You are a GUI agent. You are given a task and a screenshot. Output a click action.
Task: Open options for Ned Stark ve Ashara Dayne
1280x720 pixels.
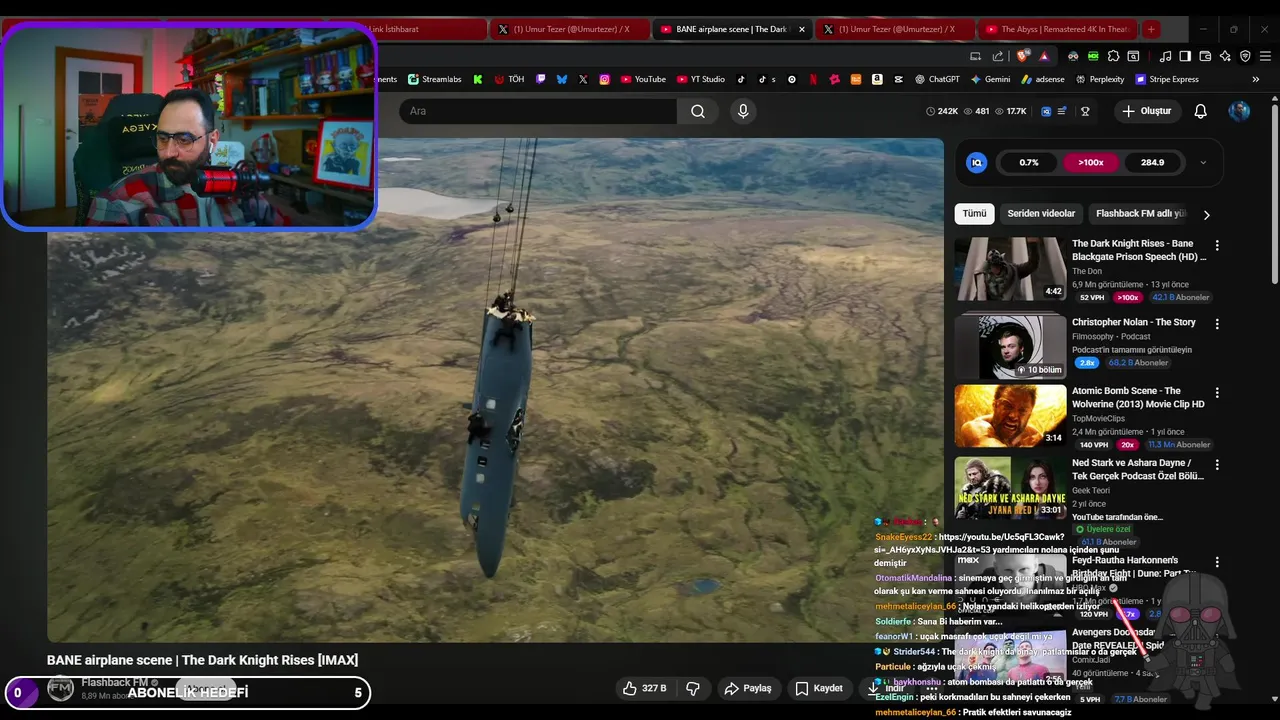pyautogui.click(x=1217, y=465)
